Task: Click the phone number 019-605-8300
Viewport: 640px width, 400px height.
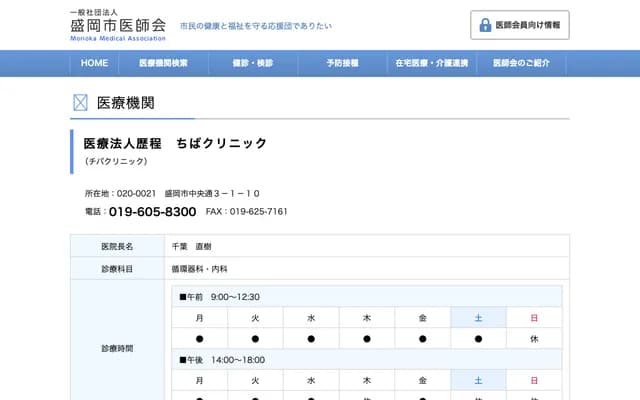Action: click(152, 212)
